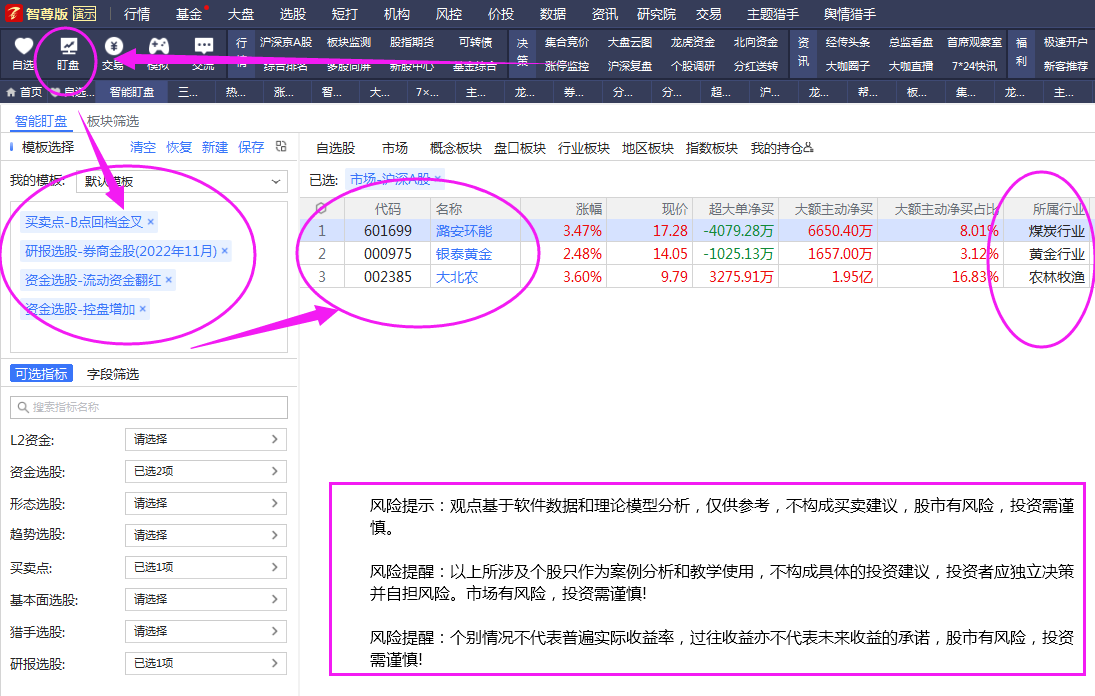Viewport: 1095px width, 696px height.
Task: Remove the 资金选股-控盘增加 tag
Action: click(x=142, y=309)
